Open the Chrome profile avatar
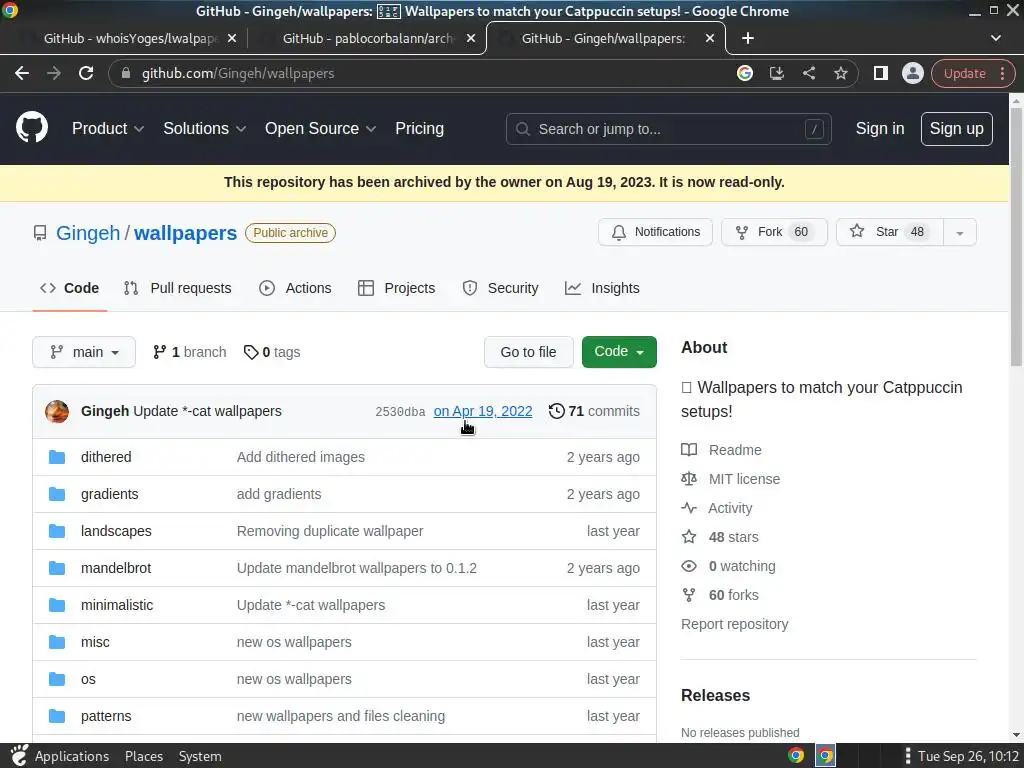 [912, 73]
